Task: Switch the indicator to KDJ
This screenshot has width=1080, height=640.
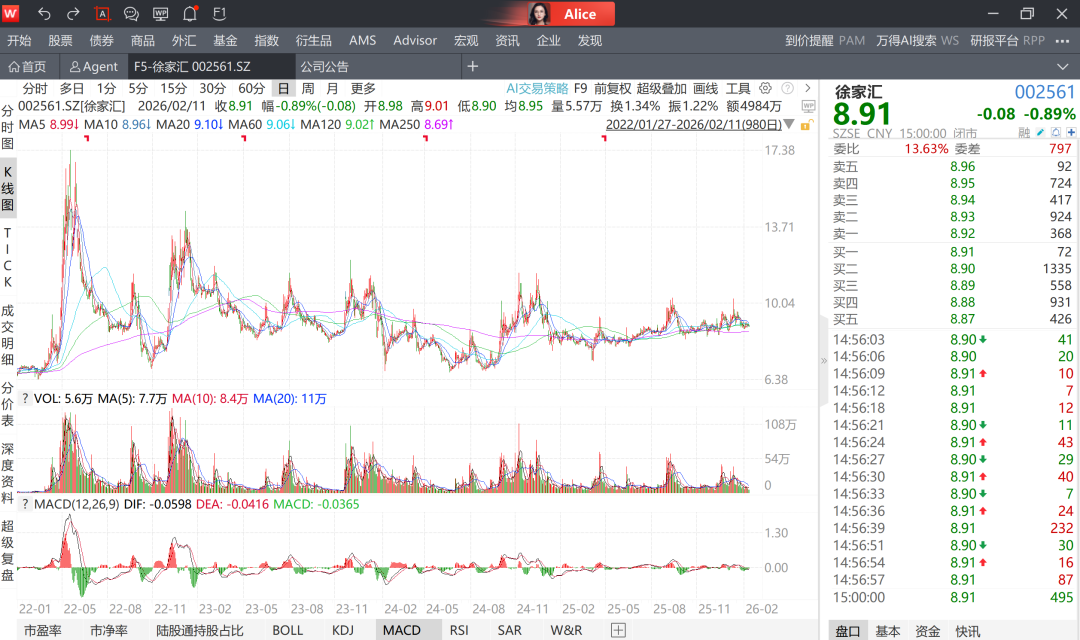Action: (x=343, y=630)
